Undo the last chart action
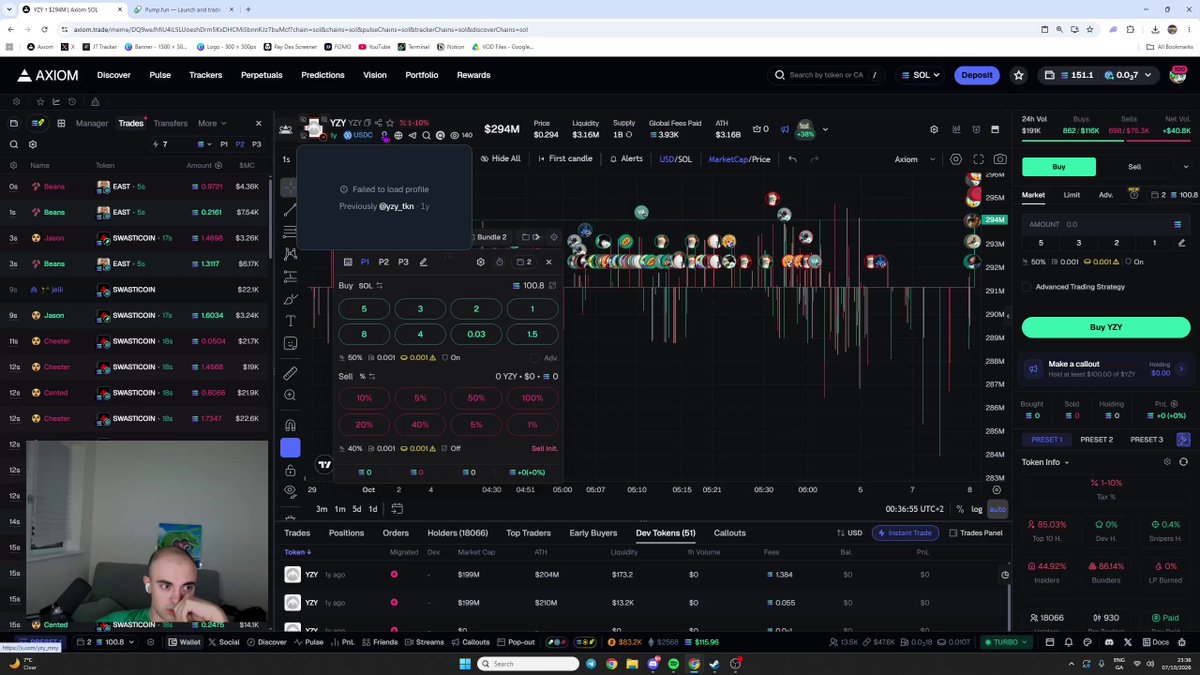1200x675 pixels. [x=793, y=159]
